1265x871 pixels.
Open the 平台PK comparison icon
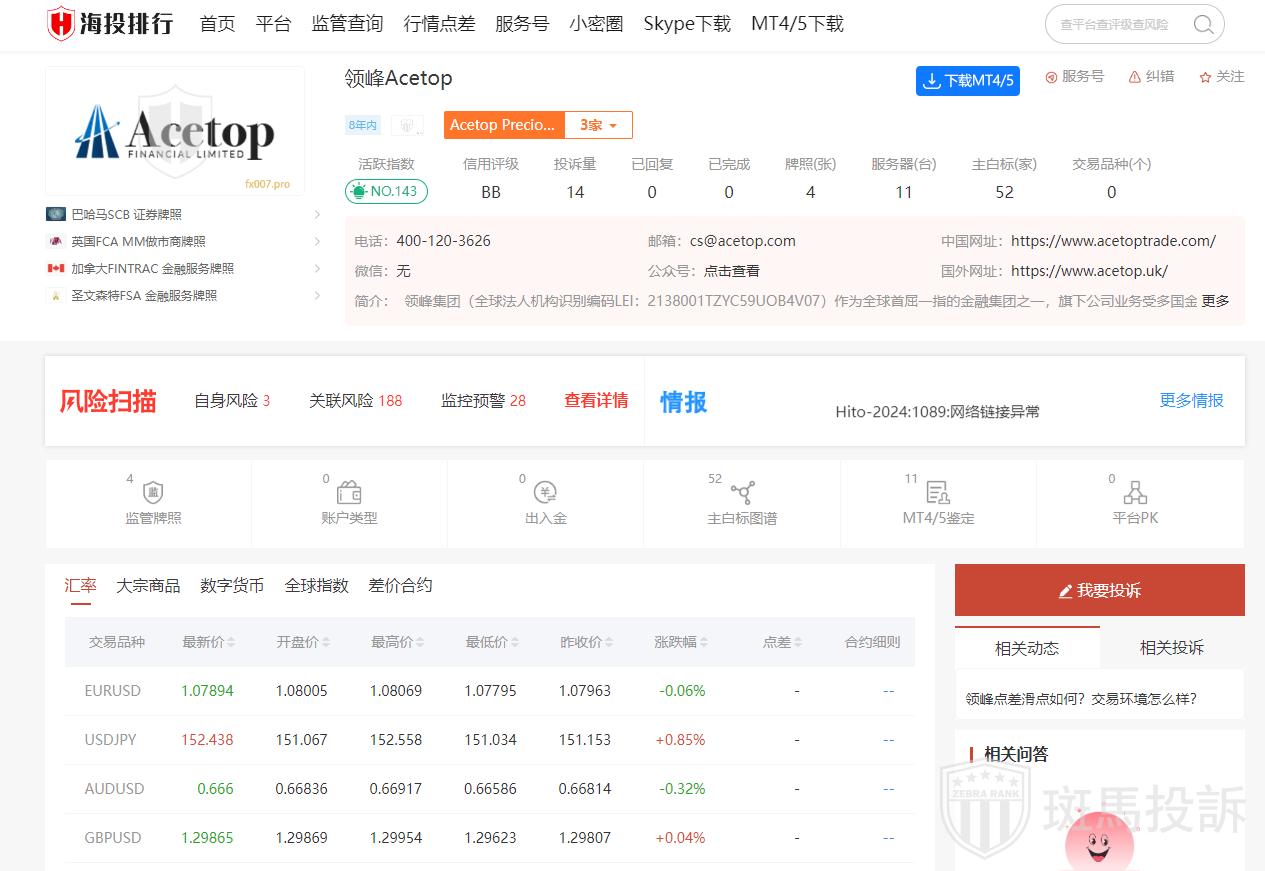pyautogui.click(x=1134, y=493)
